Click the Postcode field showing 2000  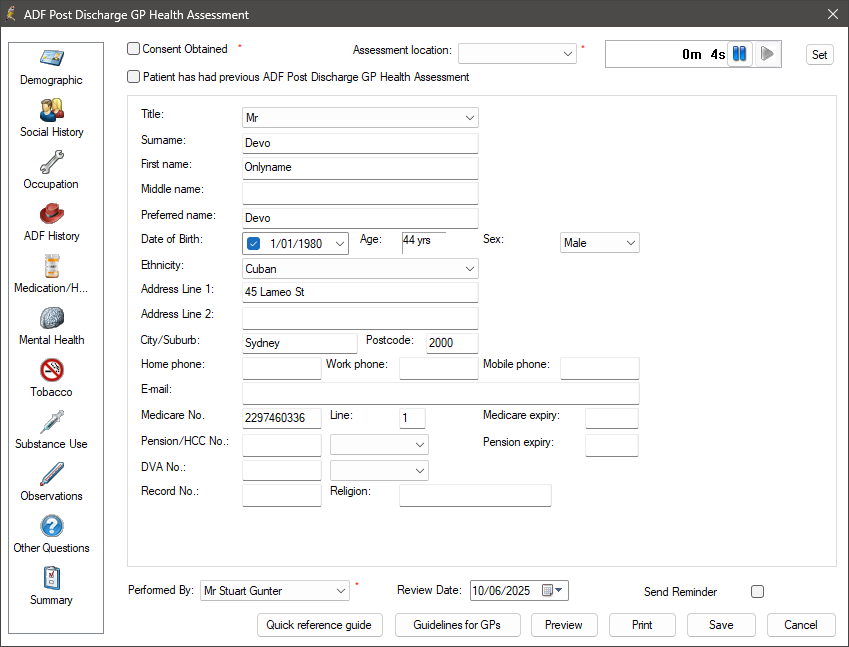point(452,343)
